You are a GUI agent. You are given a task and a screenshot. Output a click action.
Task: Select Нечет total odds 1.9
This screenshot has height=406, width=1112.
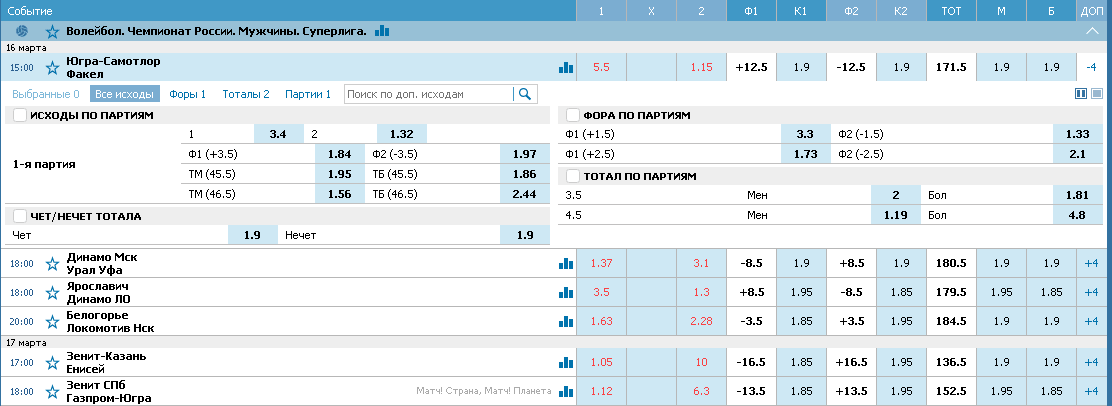point(525,235)
